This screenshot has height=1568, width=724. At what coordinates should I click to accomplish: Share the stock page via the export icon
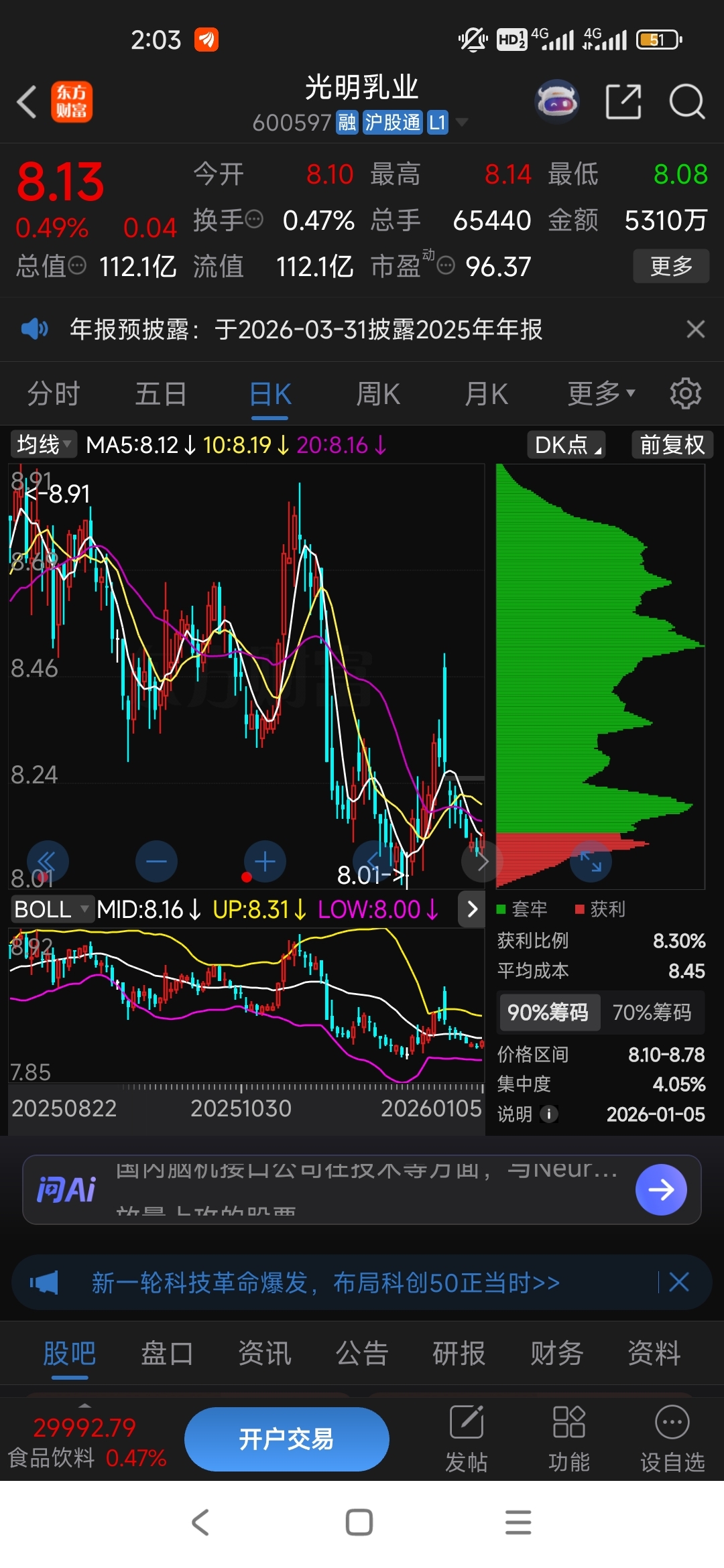pyautogui.click(x=623, y=102)
